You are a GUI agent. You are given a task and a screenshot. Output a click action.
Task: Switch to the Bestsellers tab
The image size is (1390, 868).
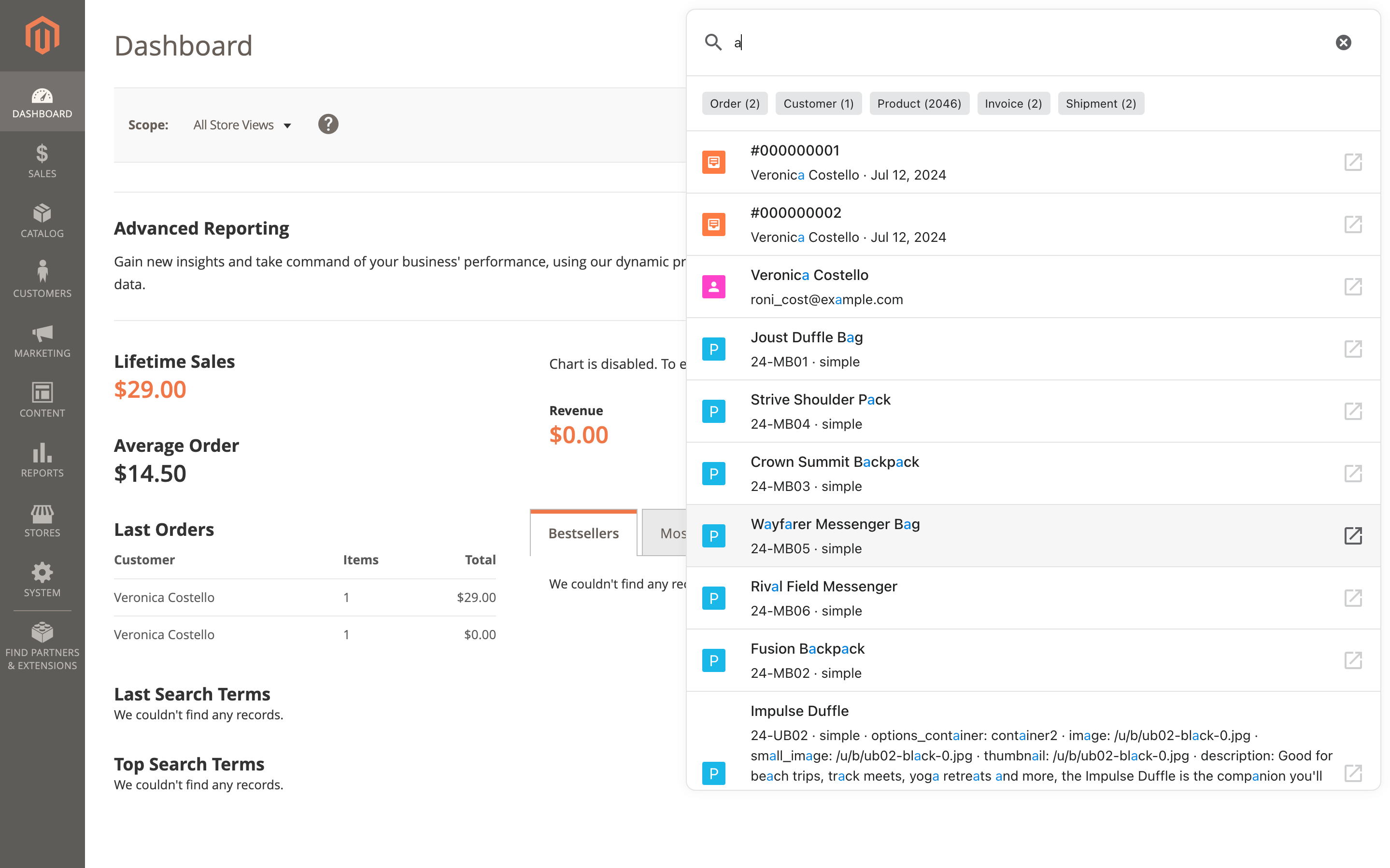[x=583, y=533]
